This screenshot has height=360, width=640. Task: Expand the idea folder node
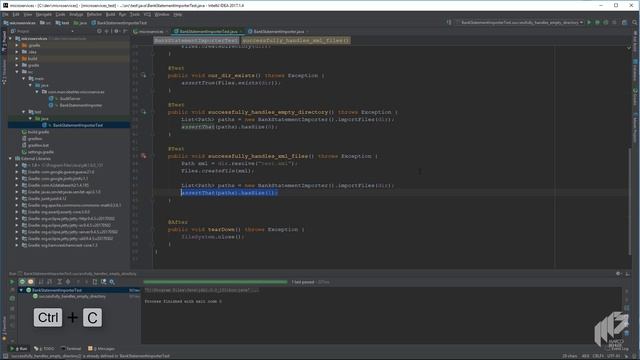click(17, 52)
